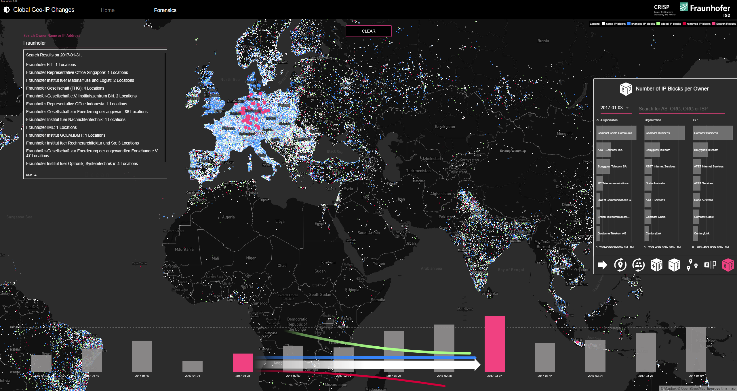Click the white legend color square
Image resolution: width=737 pixels, height=391 pixels.
(604, 23)
